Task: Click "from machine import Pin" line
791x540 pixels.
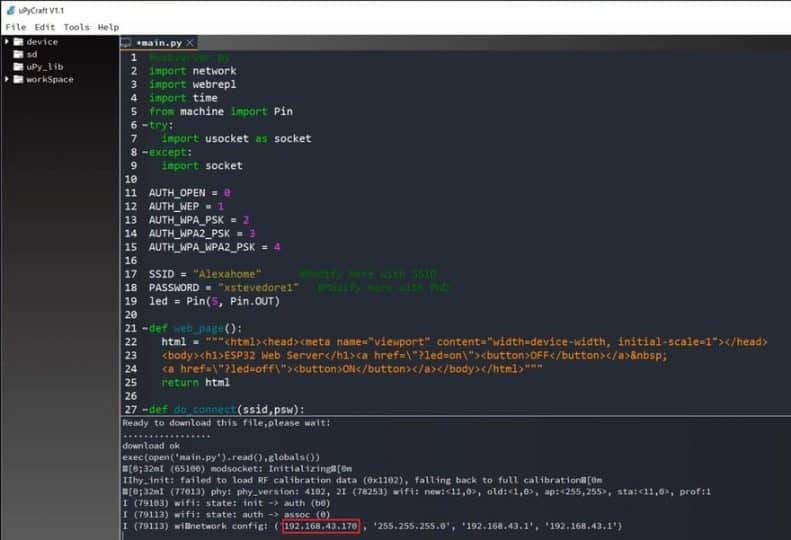Action: pos(220,112)
